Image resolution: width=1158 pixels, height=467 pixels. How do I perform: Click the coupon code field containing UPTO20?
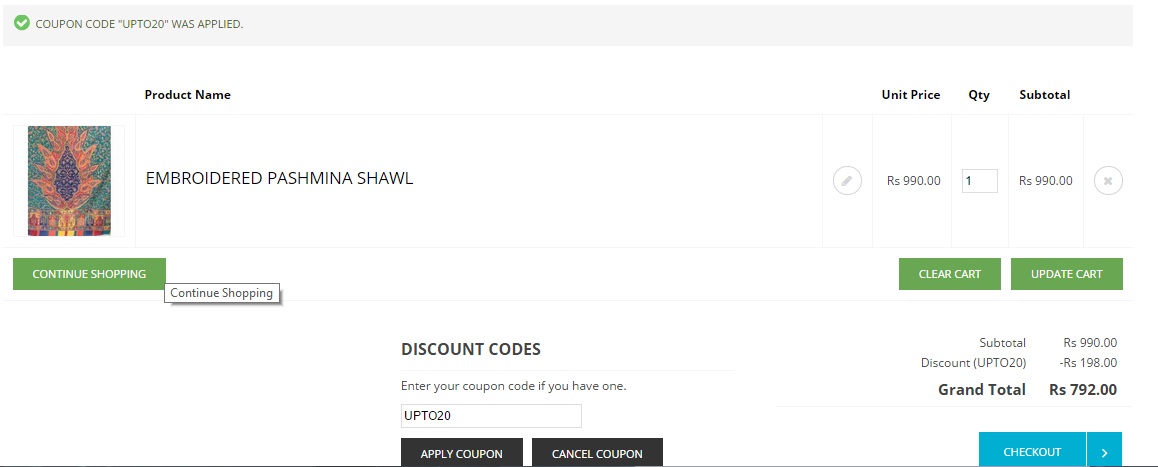[x=490, y=416]
